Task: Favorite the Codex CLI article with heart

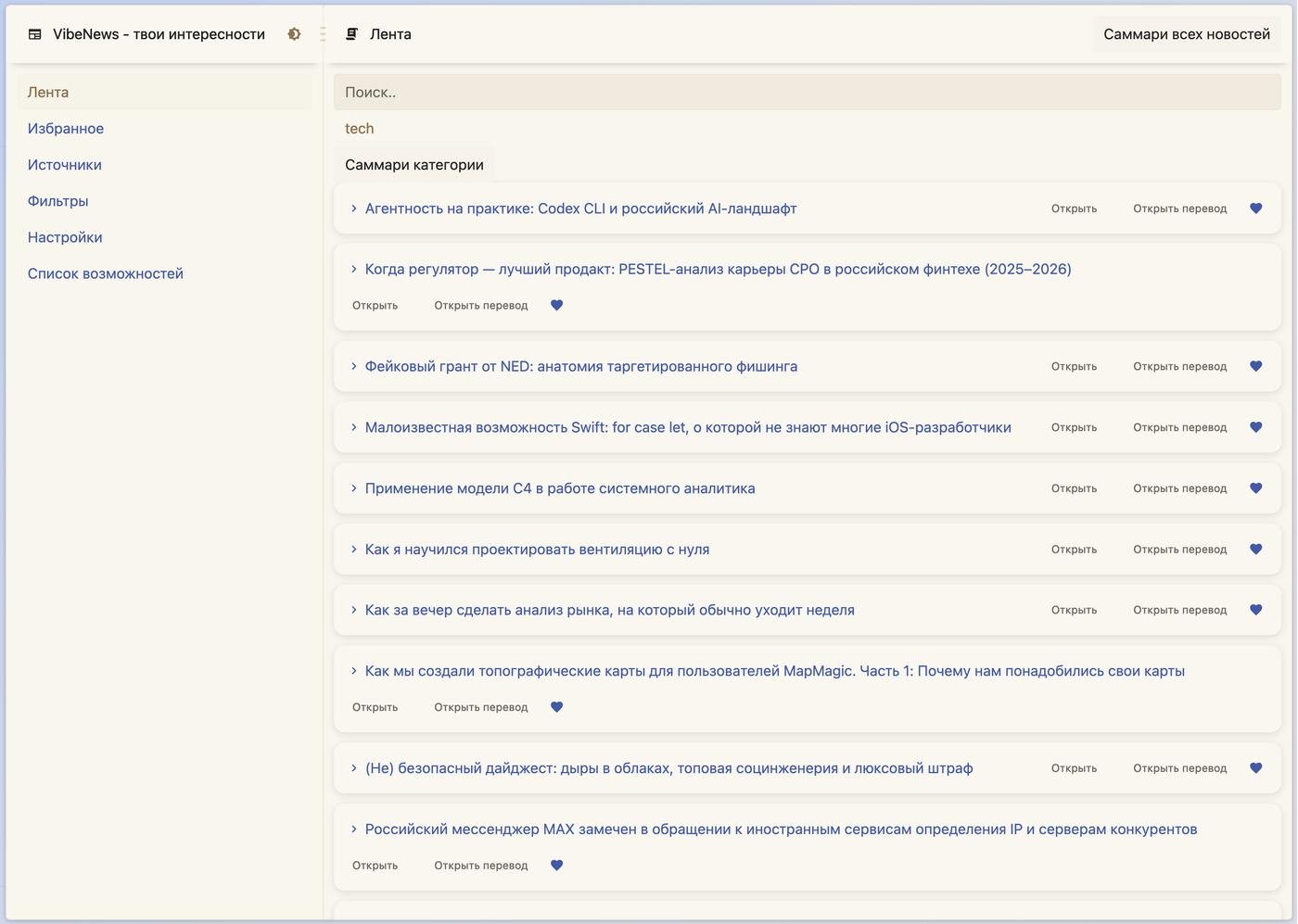Action: 1255,209
